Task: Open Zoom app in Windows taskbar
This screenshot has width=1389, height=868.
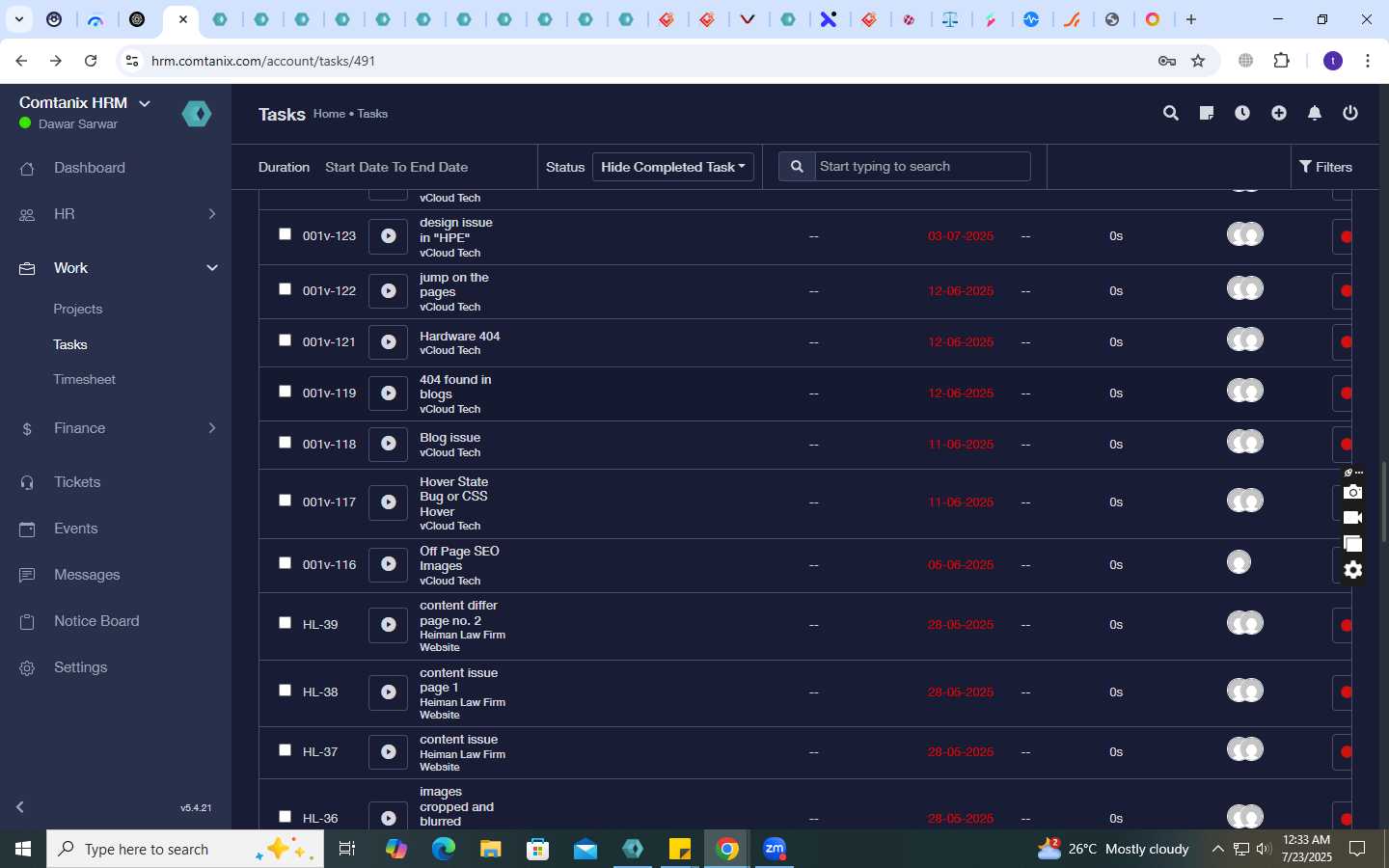Action: (x=775, y=849)
